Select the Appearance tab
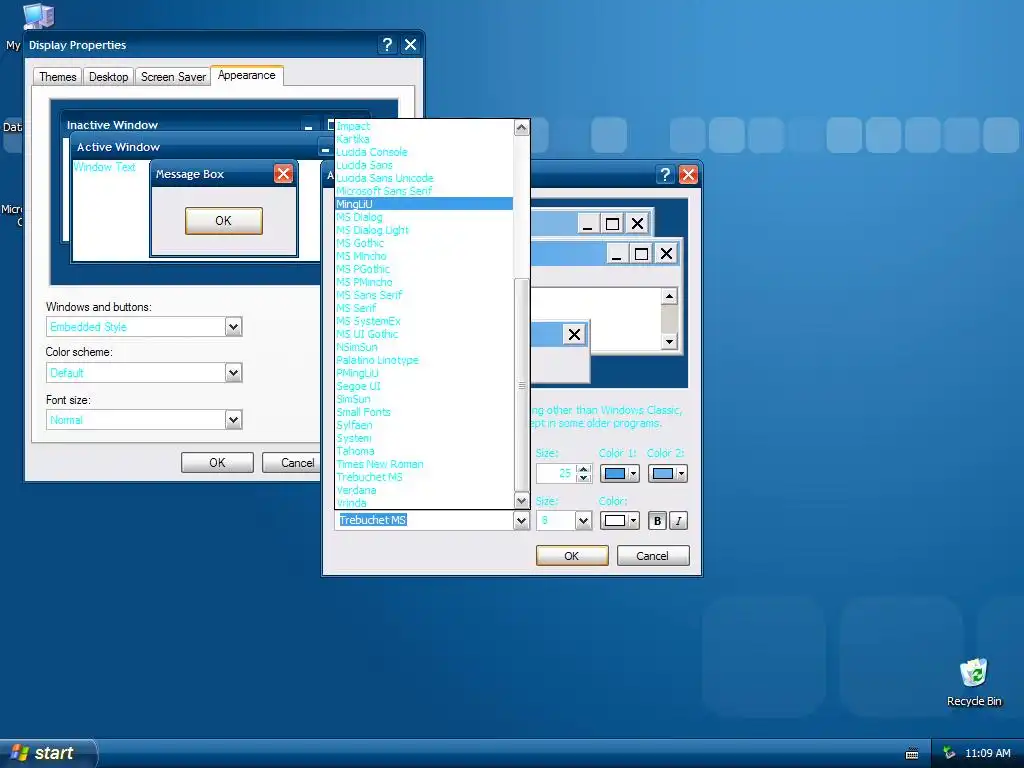1024x768 pixels. pos(247,75)
